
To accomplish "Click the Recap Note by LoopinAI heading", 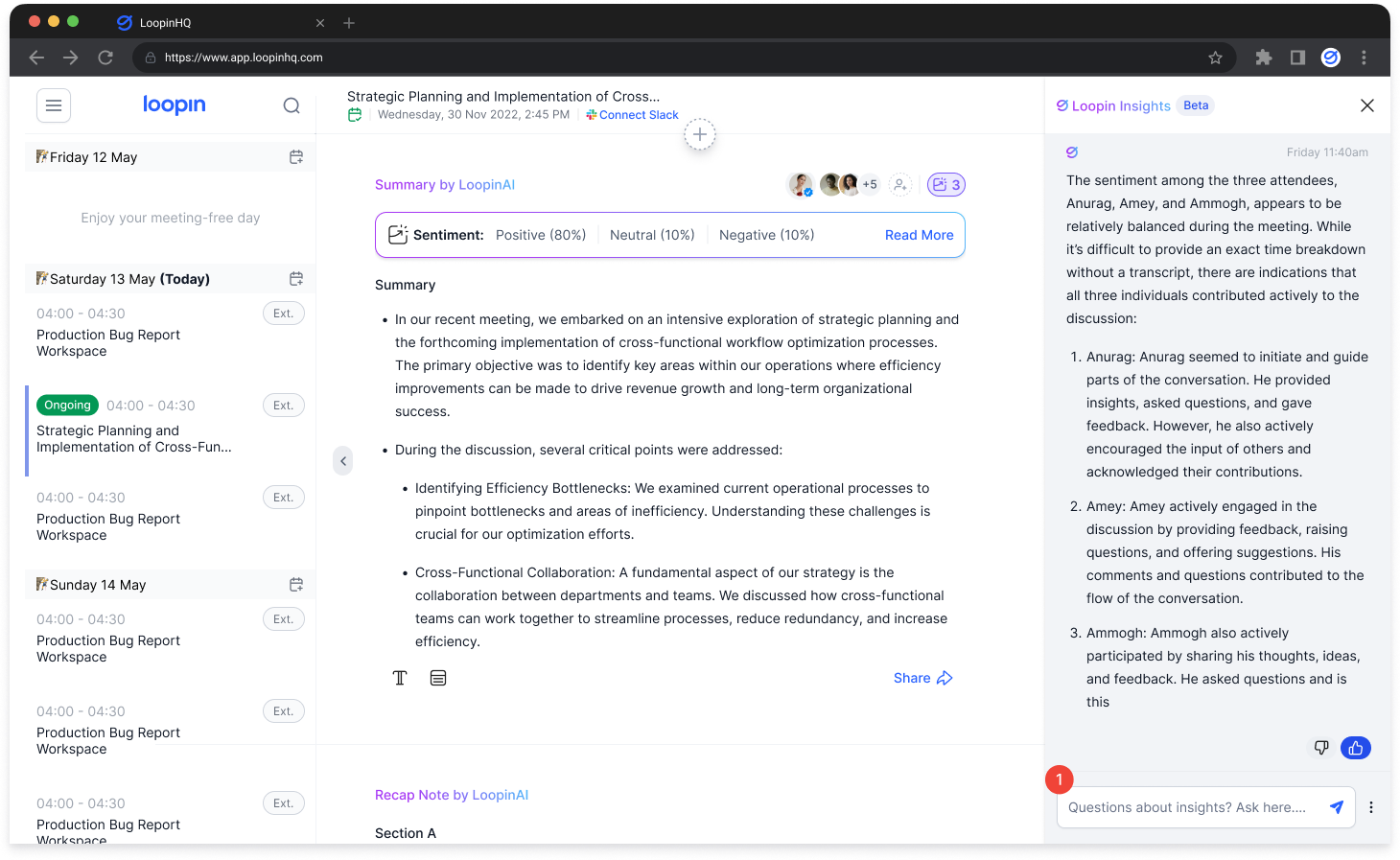I will coord(452,795).
